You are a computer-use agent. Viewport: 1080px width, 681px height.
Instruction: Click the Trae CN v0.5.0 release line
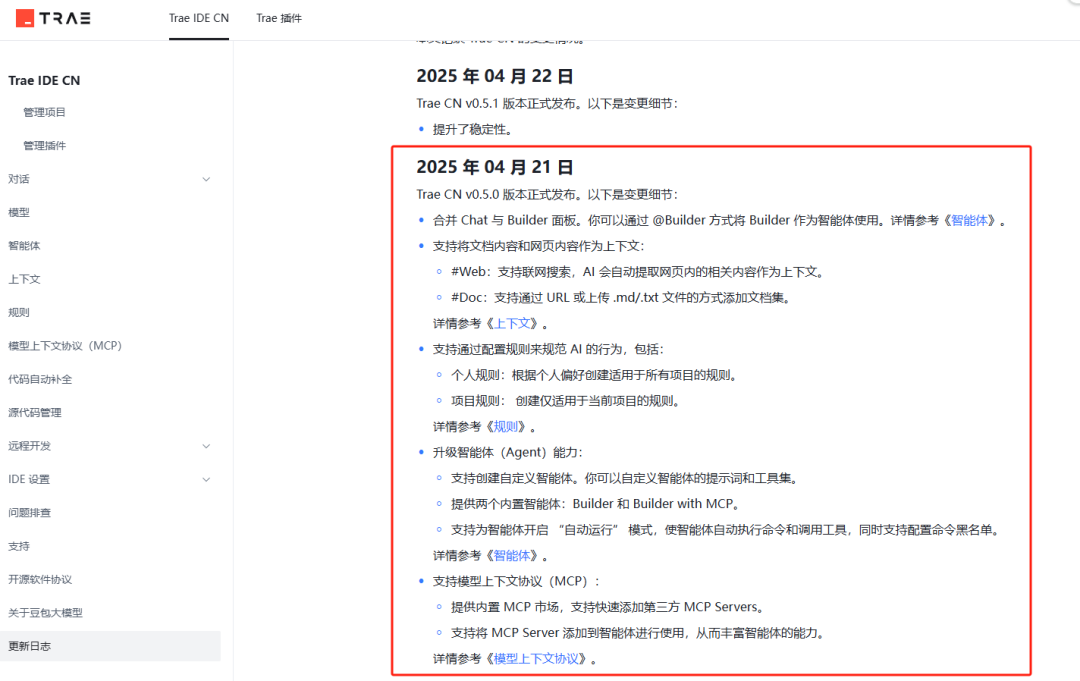point(547,195)
